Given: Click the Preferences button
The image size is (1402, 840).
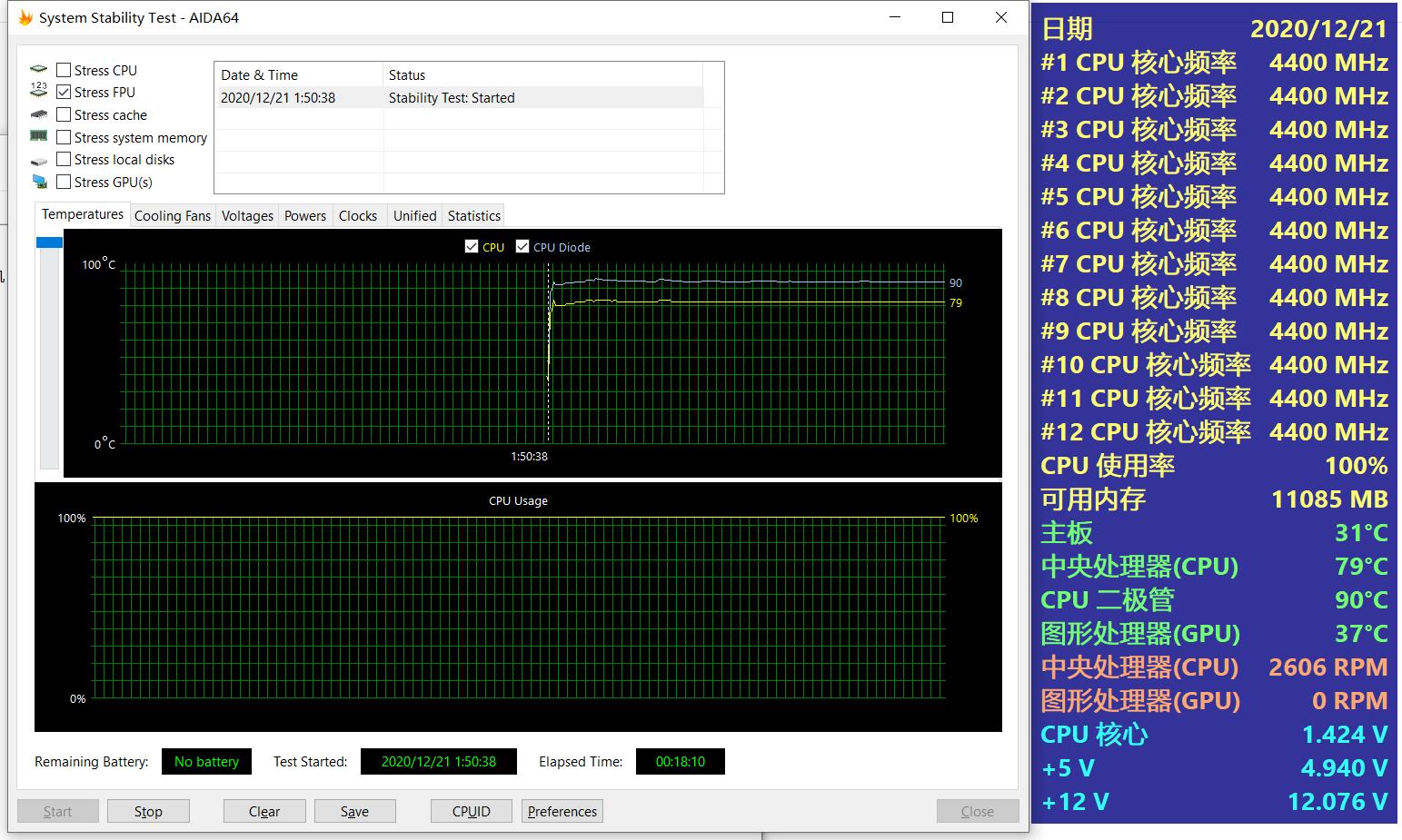Looking at the screenshot, I should click(x=562, y=811).
